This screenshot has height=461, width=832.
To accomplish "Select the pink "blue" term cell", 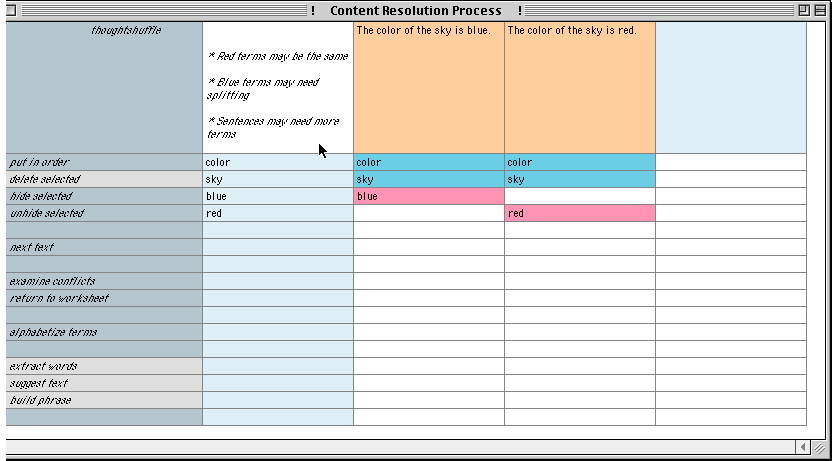I will point(428,196).
